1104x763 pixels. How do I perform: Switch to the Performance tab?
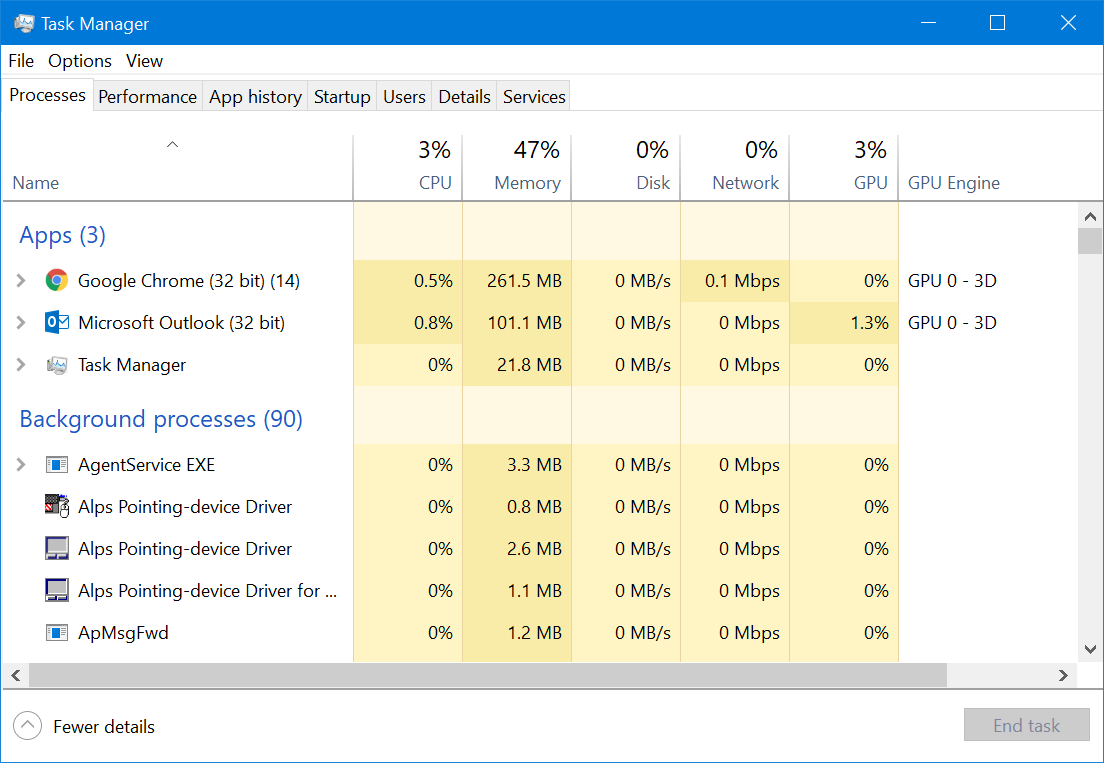pos(147,97)
